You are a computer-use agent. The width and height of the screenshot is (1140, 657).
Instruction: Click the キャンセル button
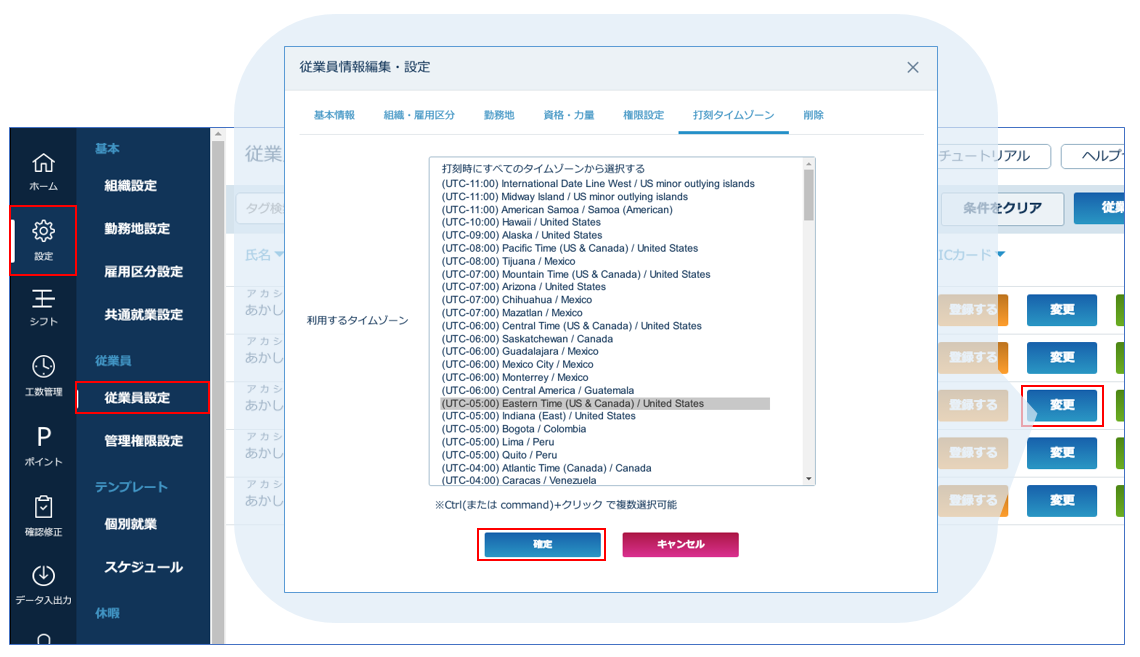[x=681, y=544]
